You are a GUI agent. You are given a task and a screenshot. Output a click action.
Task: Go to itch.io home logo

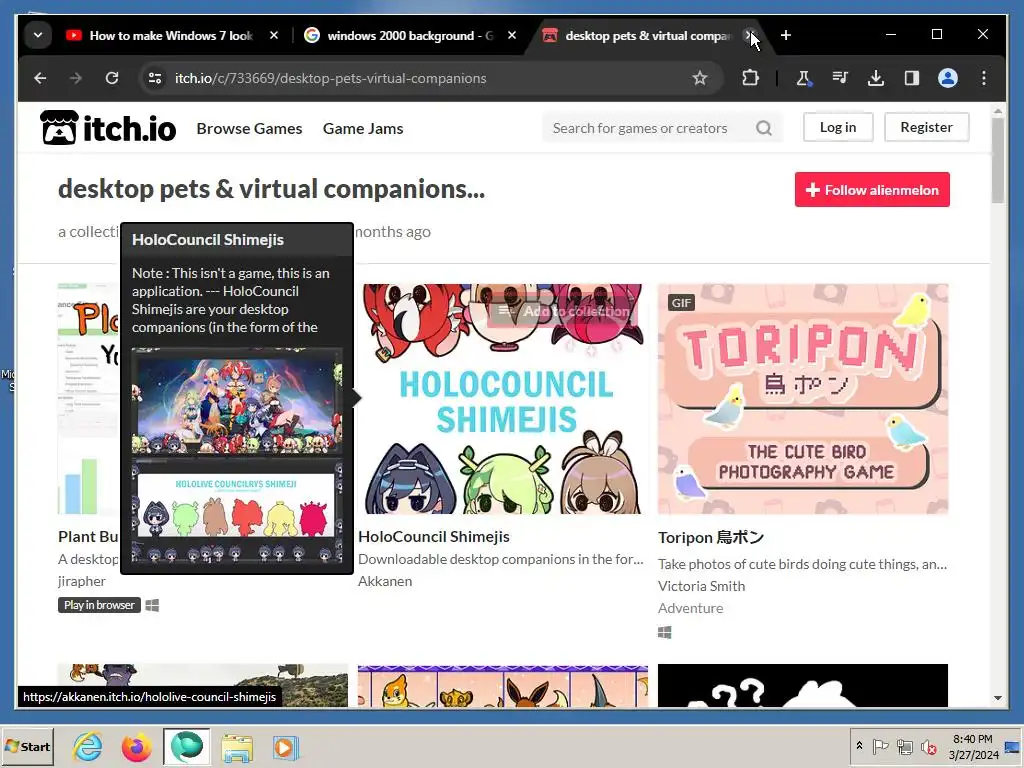point(108,127)
